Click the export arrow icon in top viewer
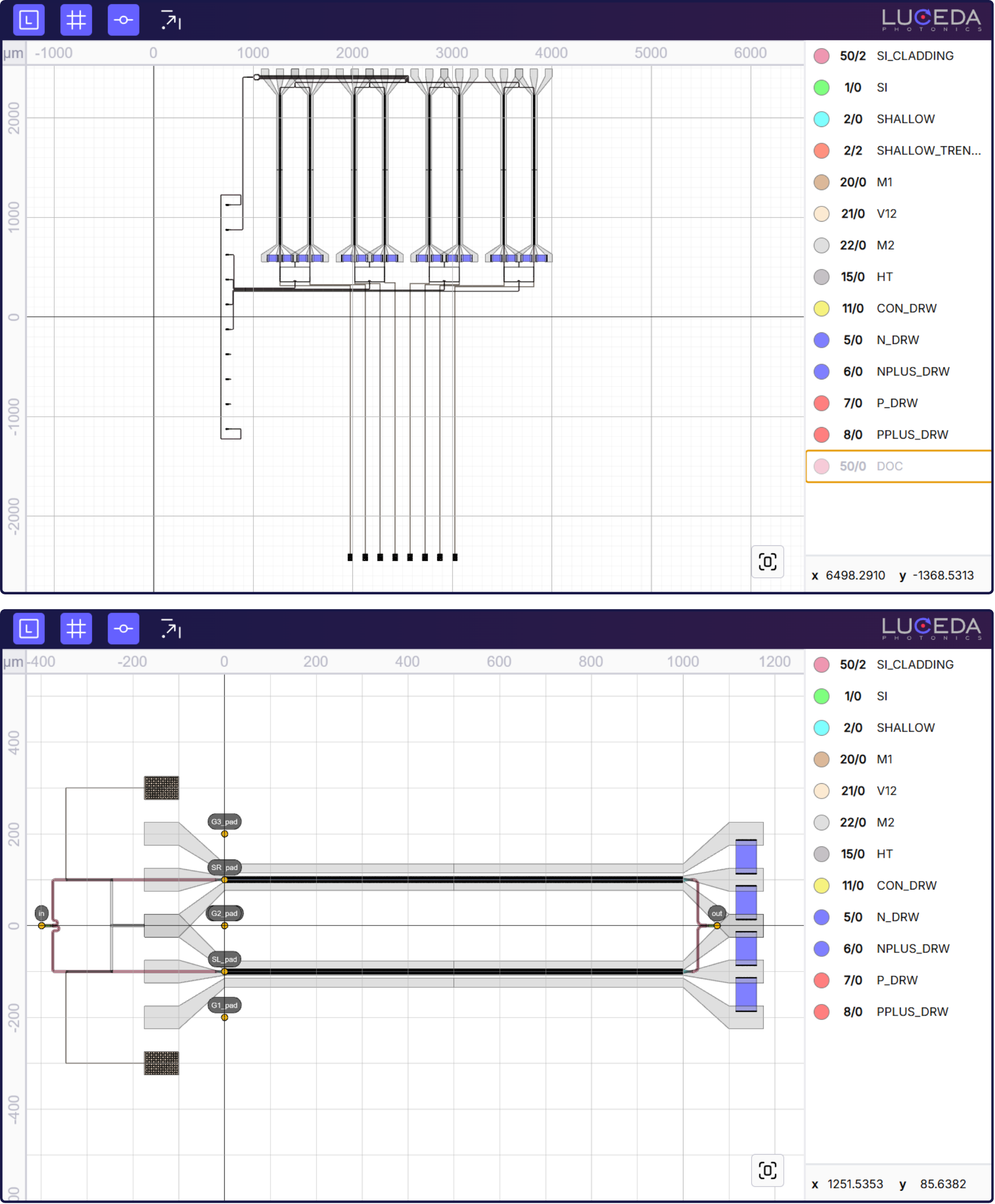Viewport: 995px width, 1204px height. click(x=170, y=20)
